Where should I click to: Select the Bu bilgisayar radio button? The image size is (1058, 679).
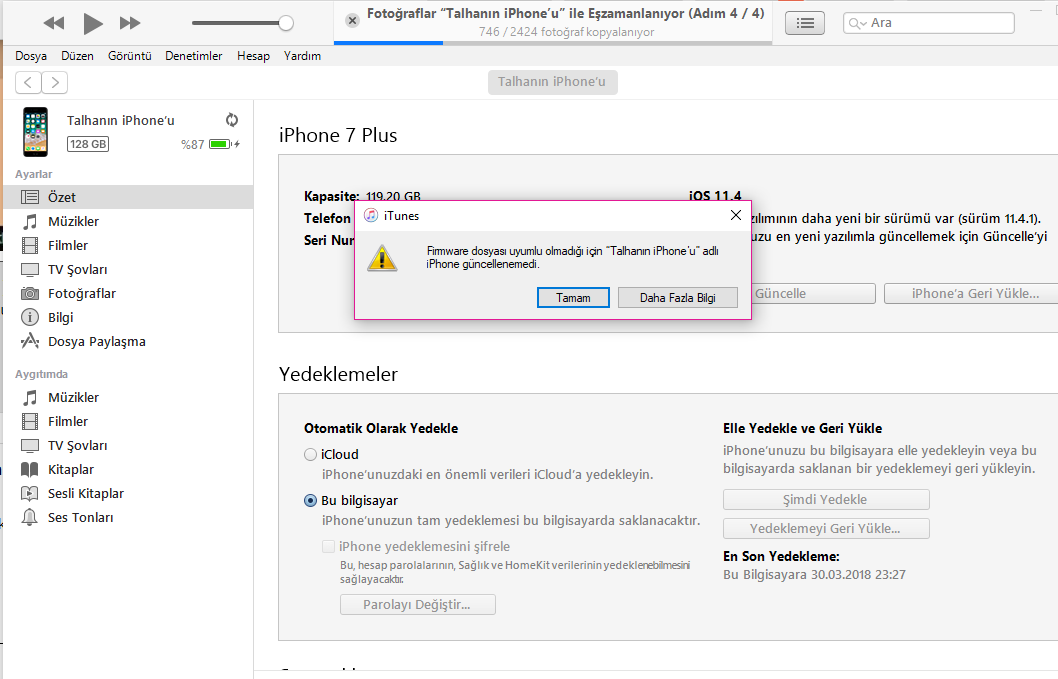[x=310, y=501]
